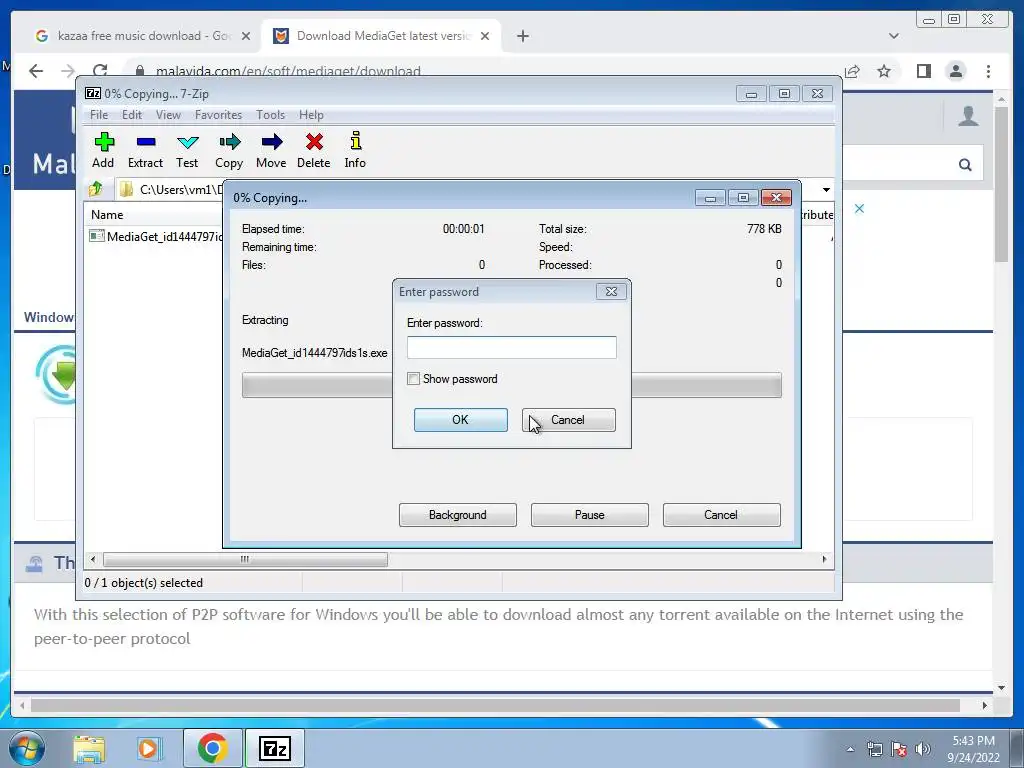
Task: Switch to Chrome from the taskbar
Action: [212, 748]
